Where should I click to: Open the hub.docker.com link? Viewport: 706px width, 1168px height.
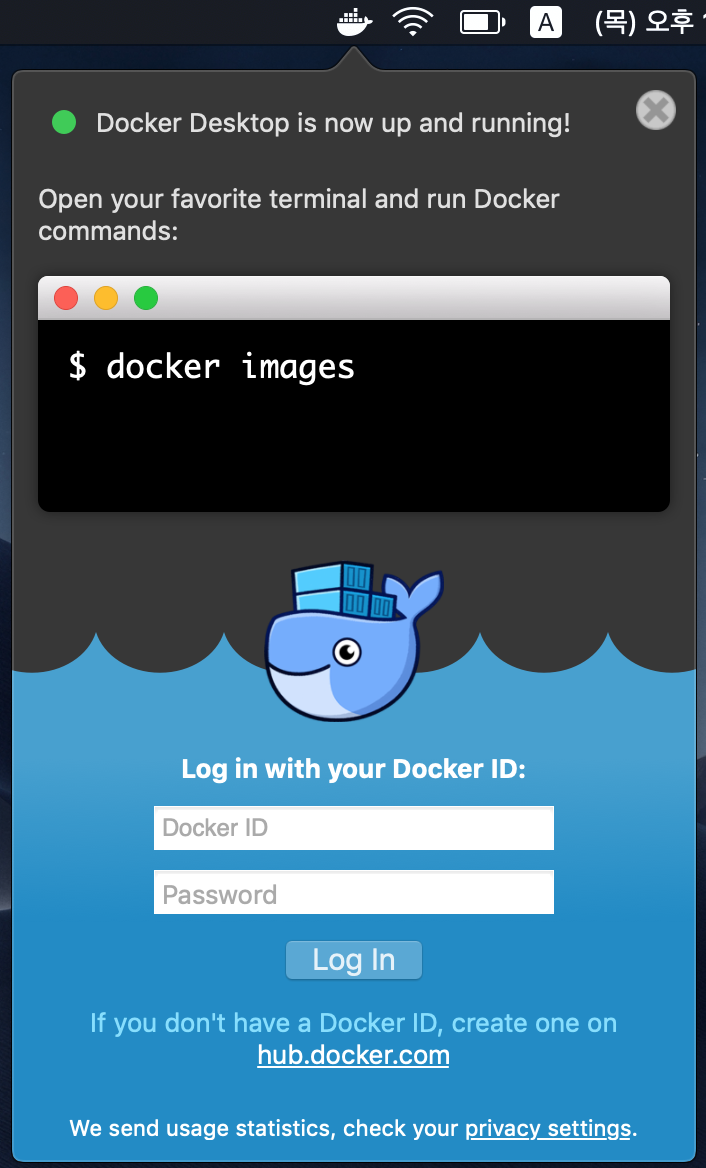[x=353, y=1056]
